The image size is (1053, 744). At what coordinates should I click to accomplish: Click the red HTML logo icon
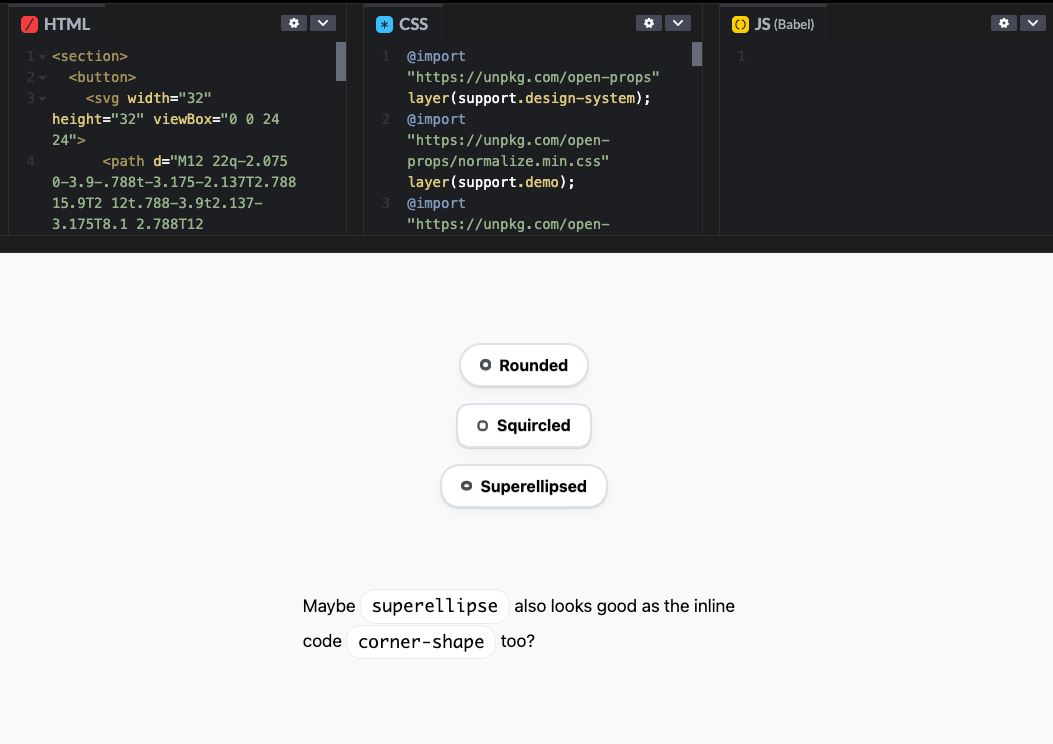pos(29,24)
